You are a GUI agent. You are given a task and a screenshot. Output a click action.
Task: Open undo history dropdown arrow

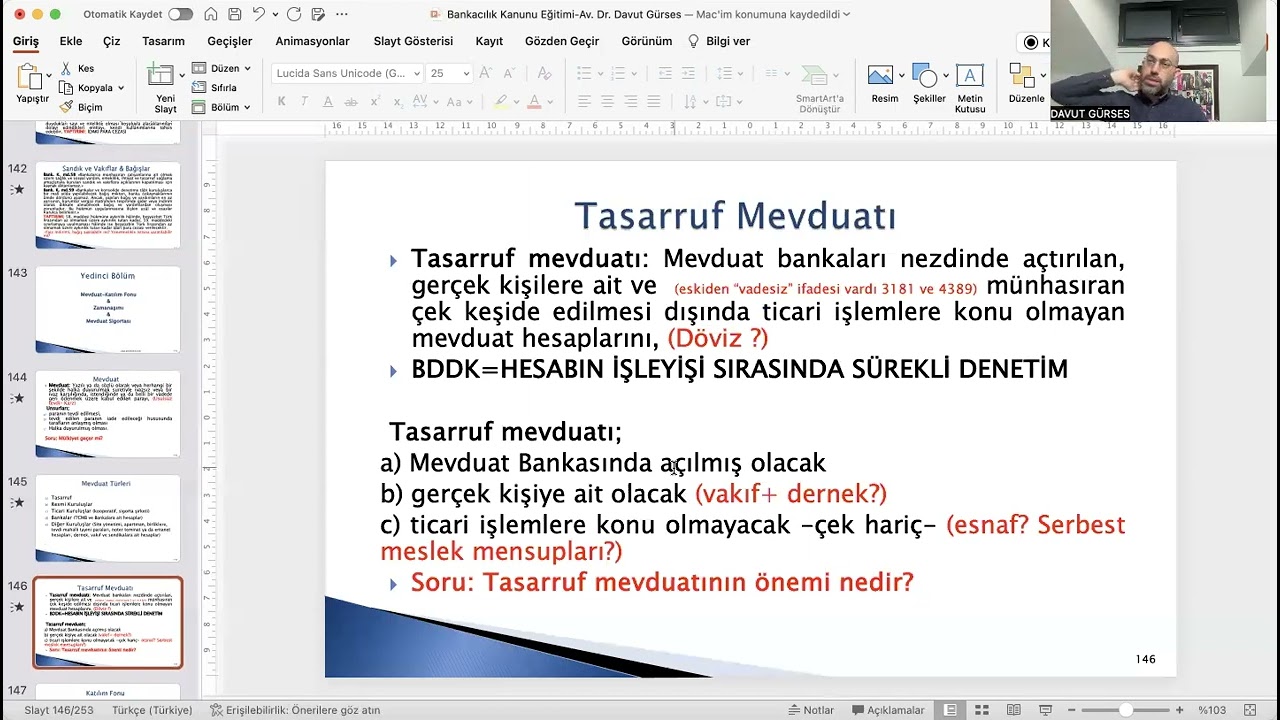click(x=275, y=14)
